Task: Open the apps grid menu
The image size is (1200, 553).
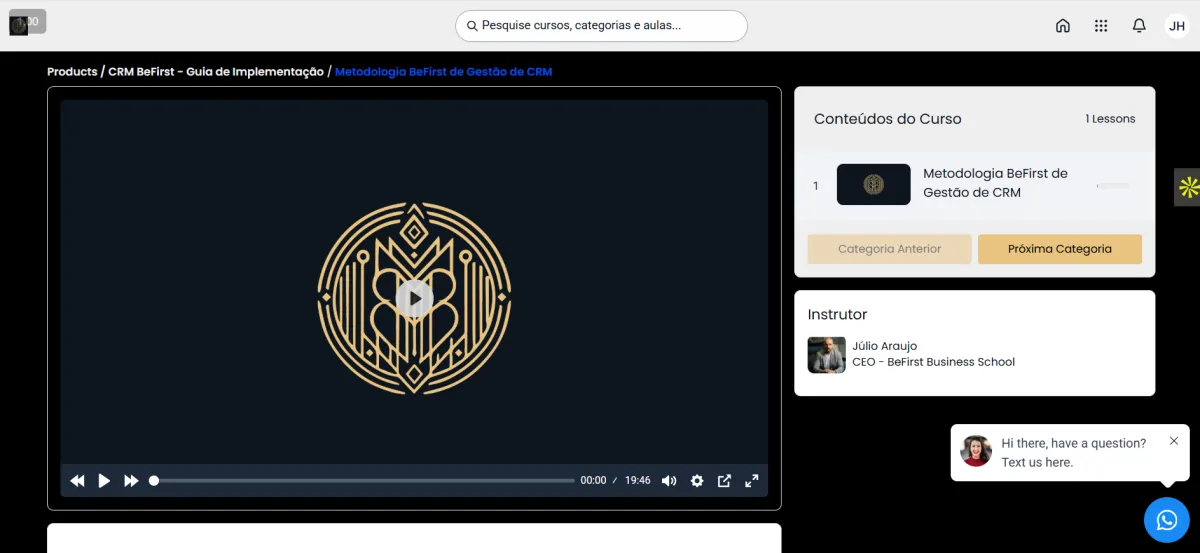Action: point(1101,26)
